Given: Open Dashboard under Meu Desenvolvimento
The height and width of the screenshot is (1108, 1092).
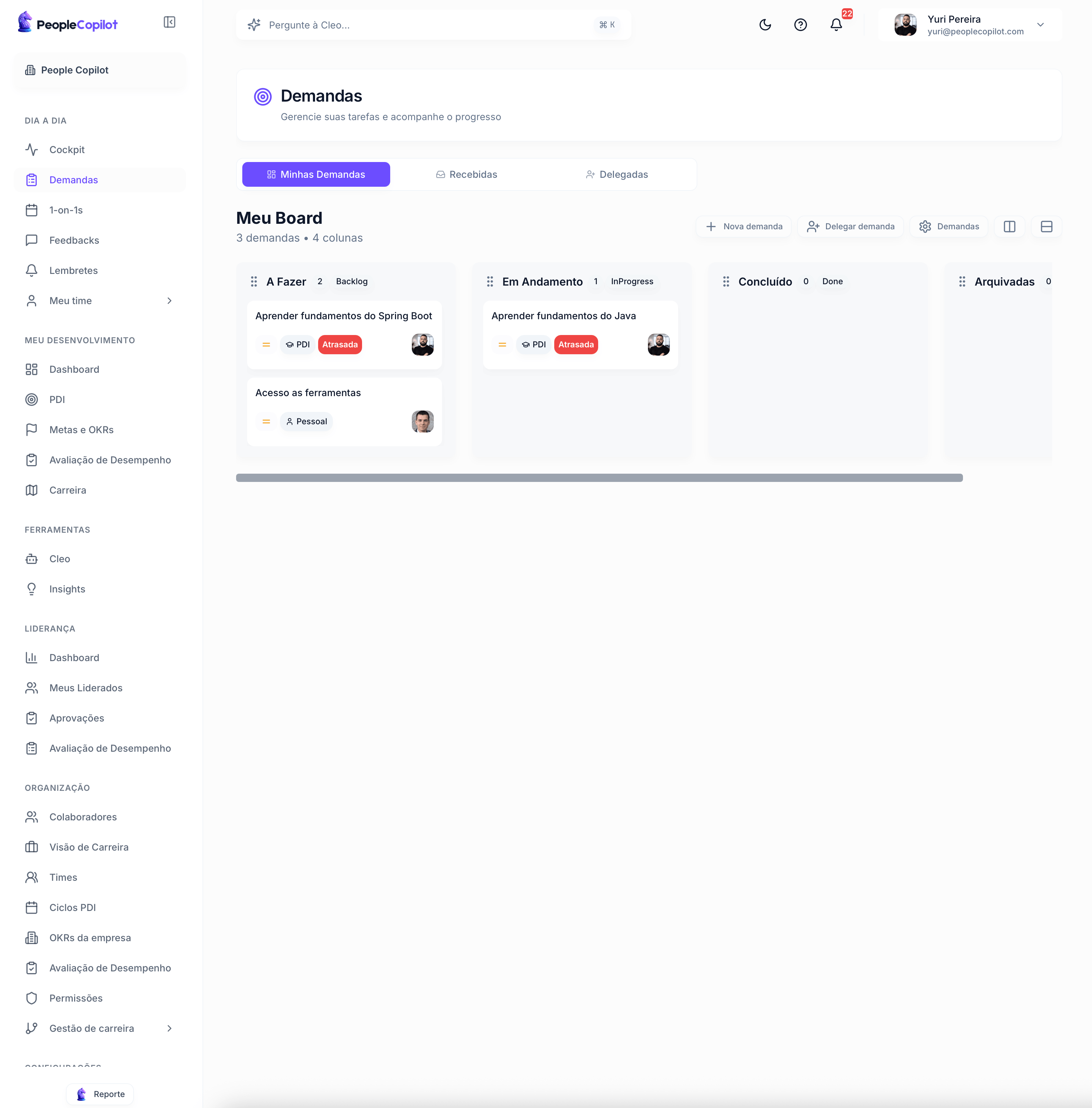Looking at the screenshot, I should [100, 369].
